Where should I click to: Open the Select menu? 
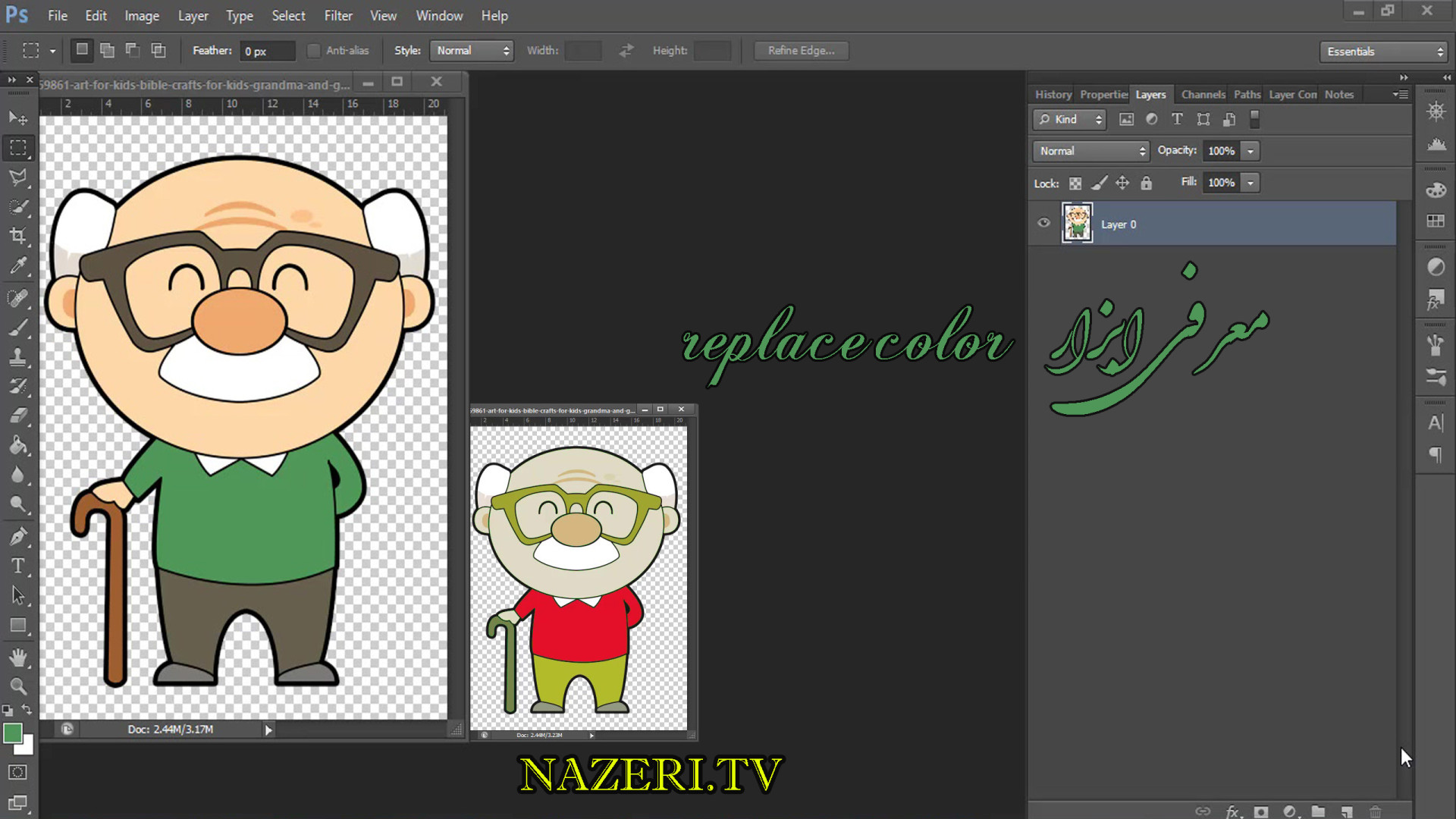tap(288, 16)
